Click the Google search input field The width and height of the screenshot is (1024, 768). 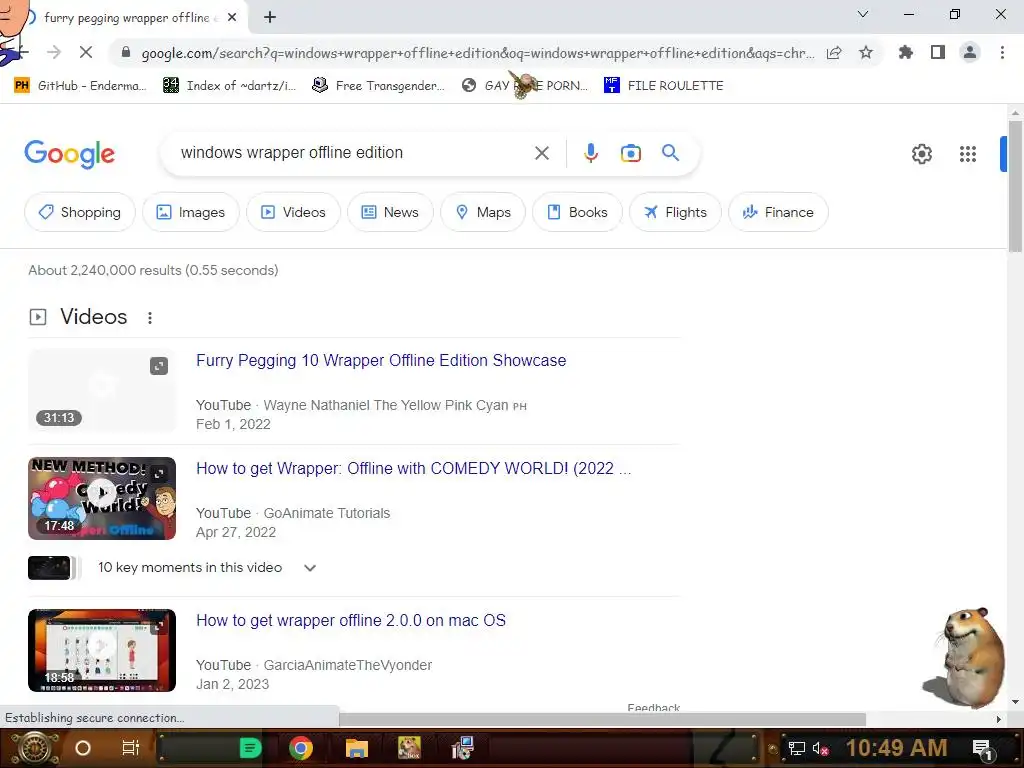[x=353, y=153]
